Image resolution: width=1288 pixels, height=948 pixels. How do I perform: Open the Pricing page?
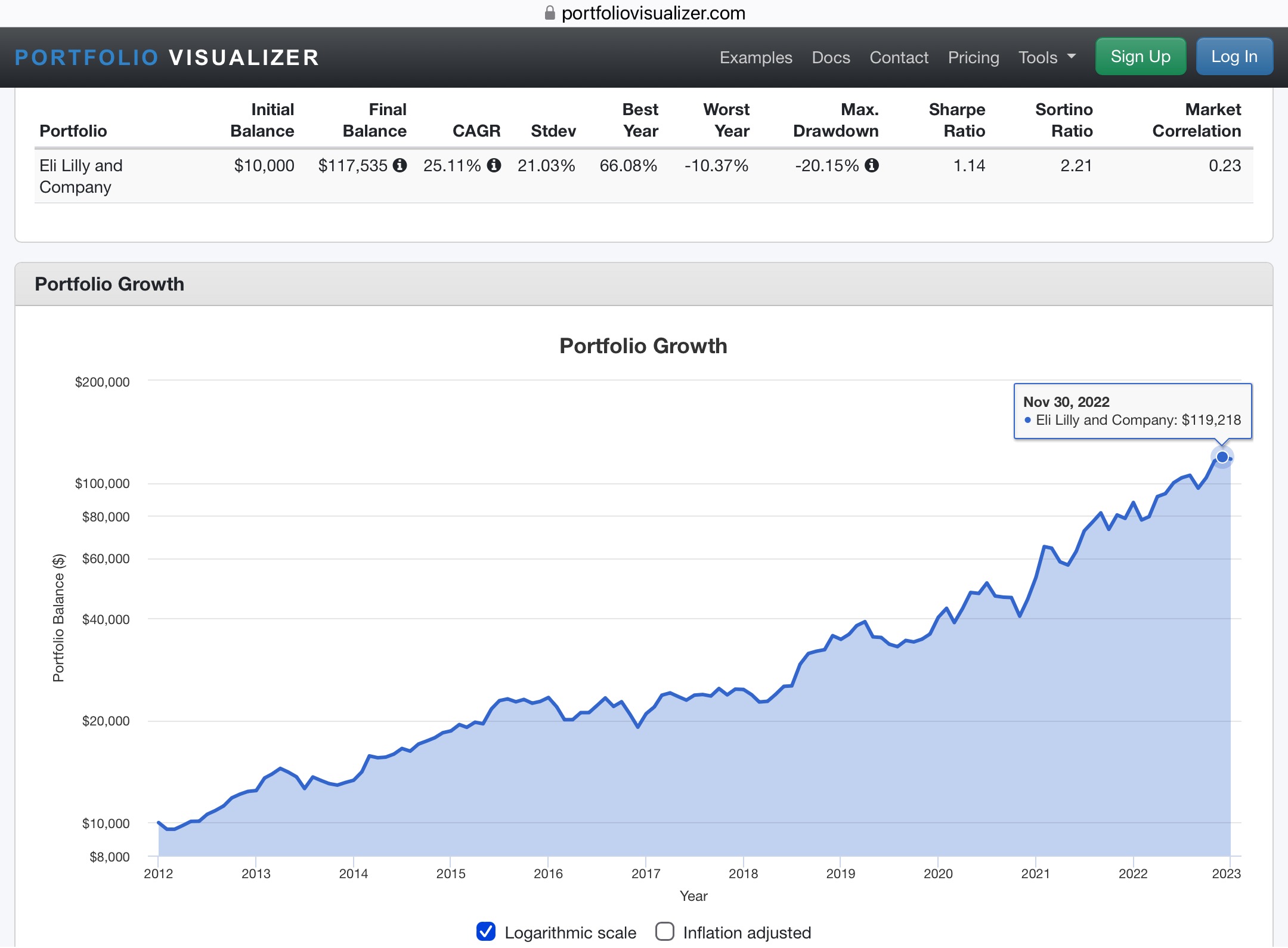pos(973,57)
